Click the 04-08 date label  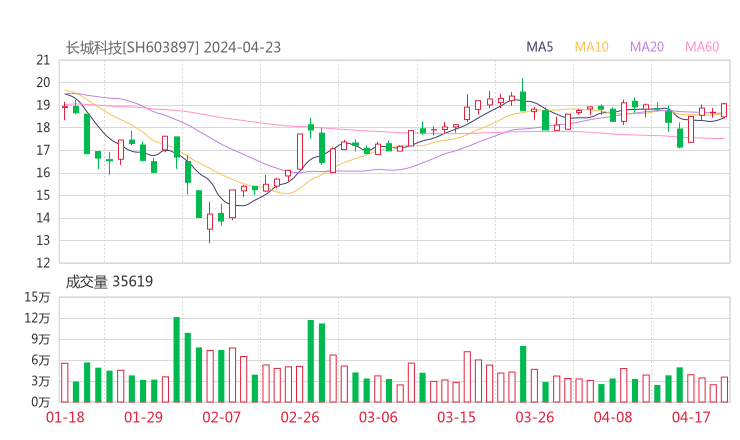(x=613, y=417)
